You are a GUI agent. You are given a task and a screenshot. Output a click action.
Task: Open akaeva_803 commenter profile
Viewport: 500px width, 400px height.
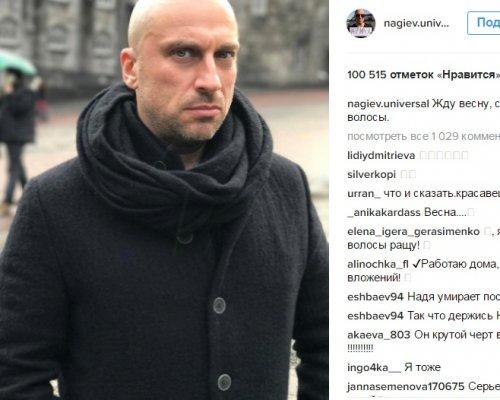coord(379,335)
